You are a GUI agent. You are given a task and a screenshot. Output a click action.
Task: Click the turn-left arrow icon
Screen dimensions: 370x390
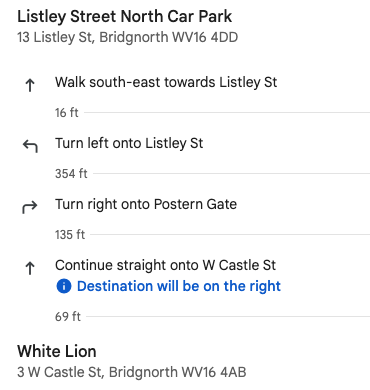(30, 146)
